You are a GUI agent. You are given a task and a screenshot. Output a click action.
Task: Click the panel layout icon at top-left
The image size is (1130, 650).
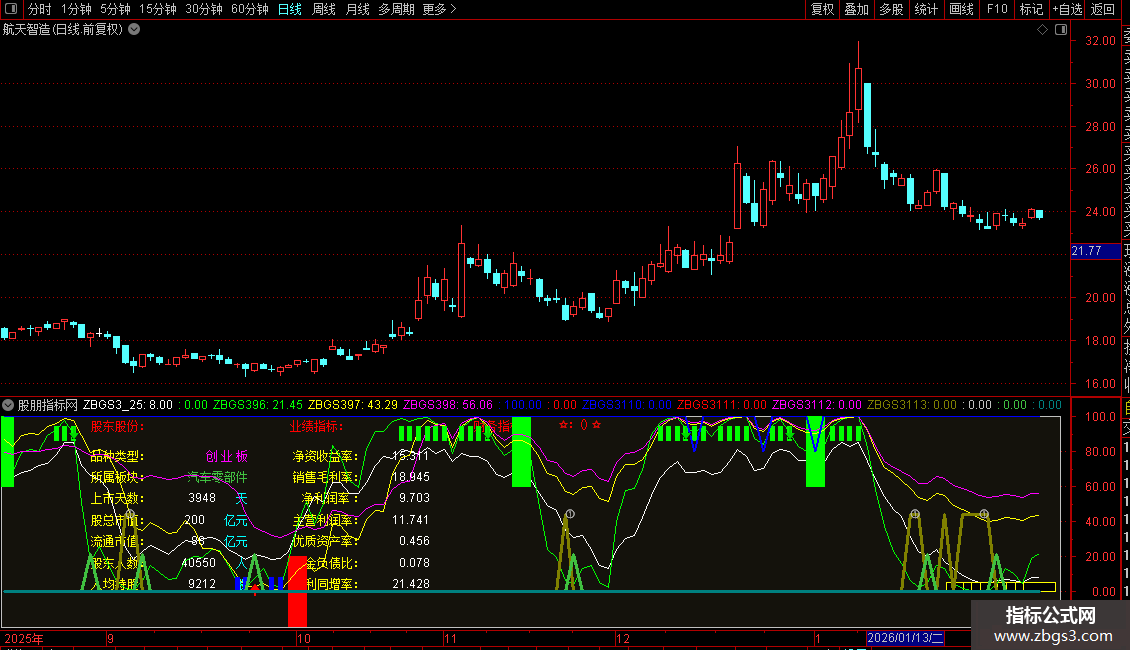(x=11, y=9)
